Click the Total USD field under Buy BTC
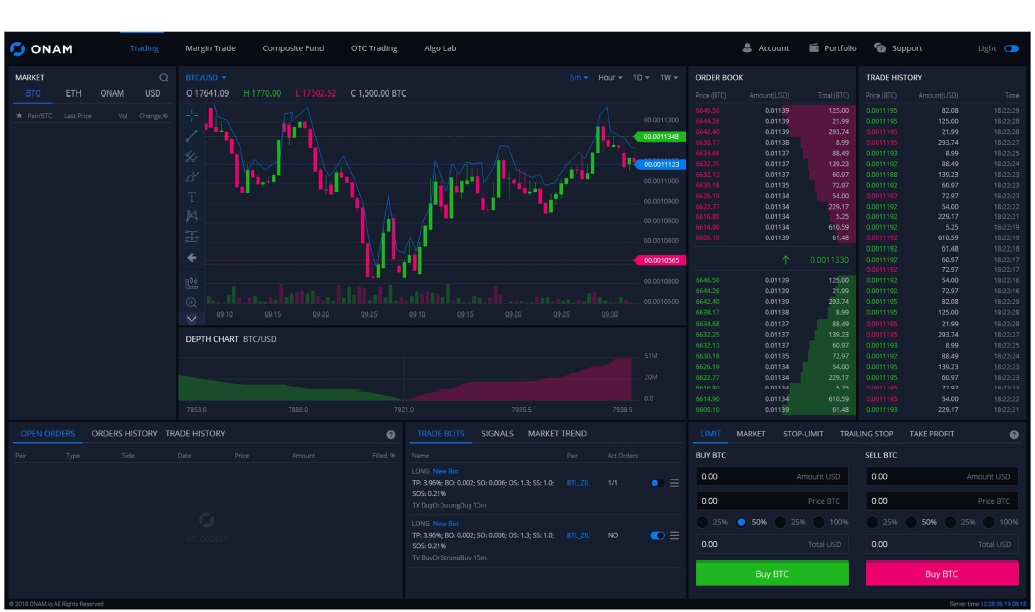 point(772,545)
